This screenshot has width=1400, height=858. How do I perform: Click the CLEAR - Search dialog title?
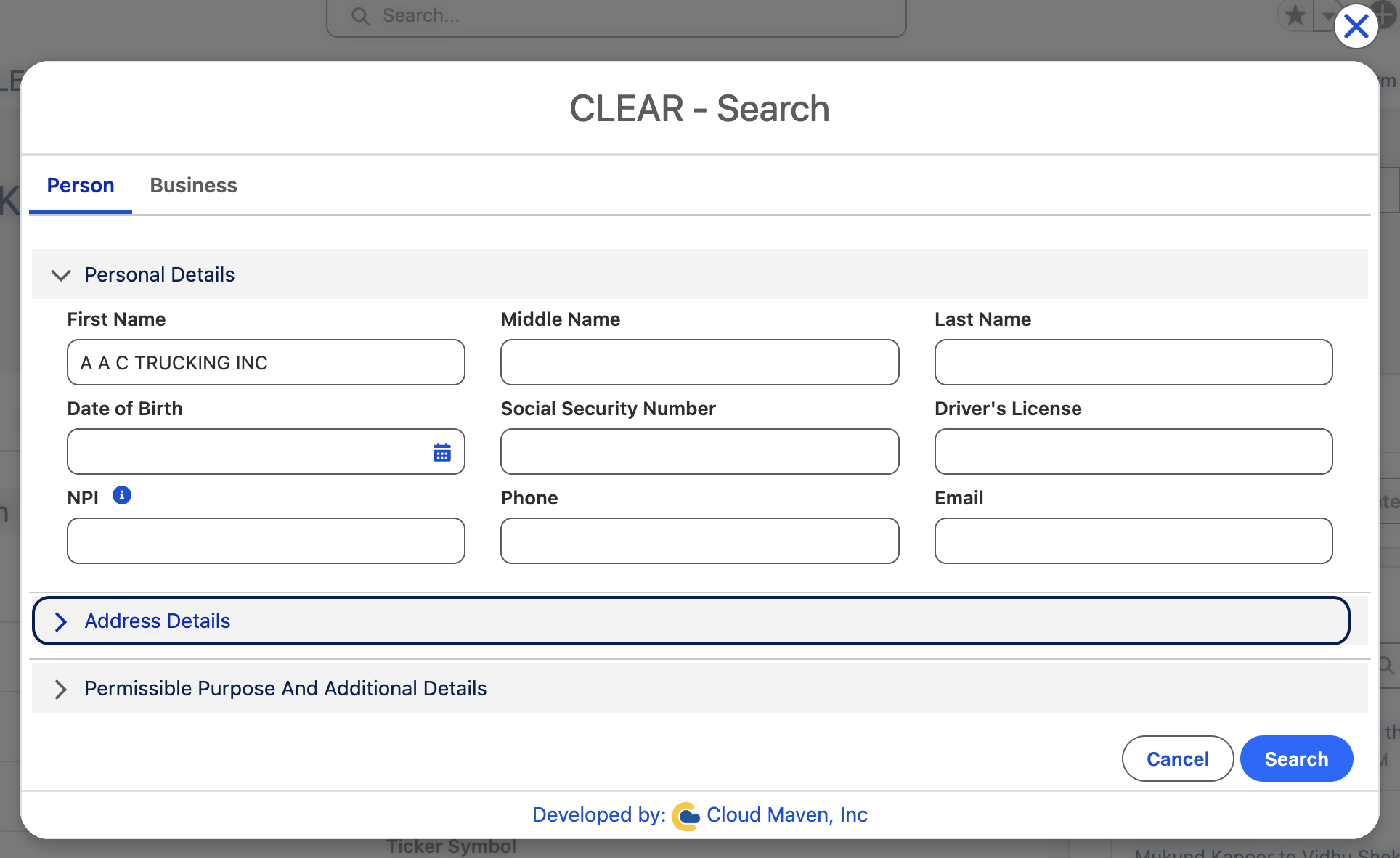[699, 109]
